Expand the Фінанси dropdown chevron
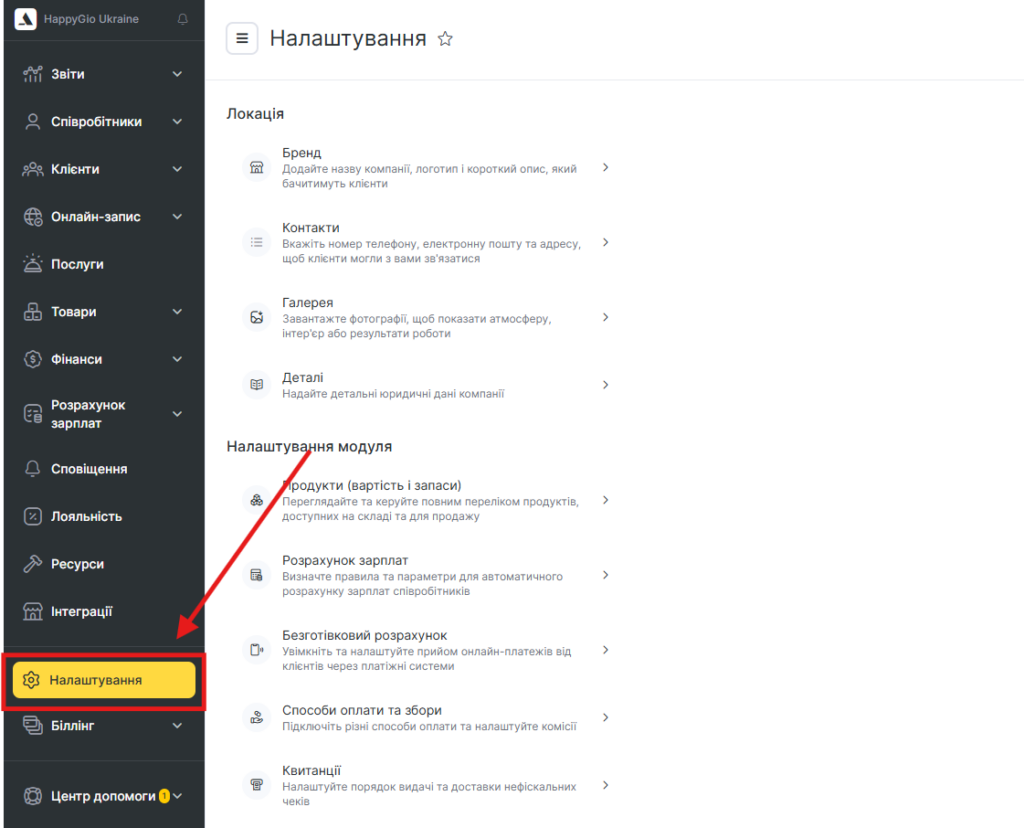The width and height of the screenshot is (1024, 828). 177,359
